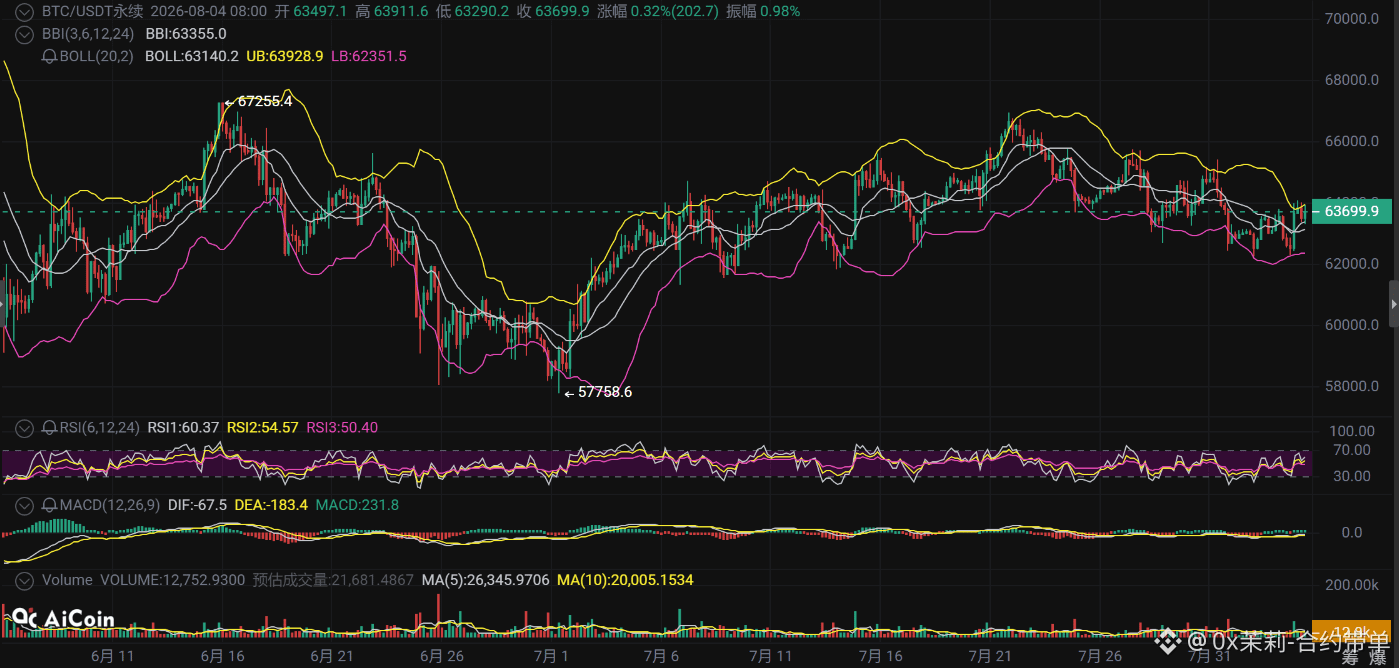Image resolution: width=1399 pixels, height=668 pixels.
Task: Collapse the MACD(12,26,9) panel chevron
Action: [x=25, y=505]
